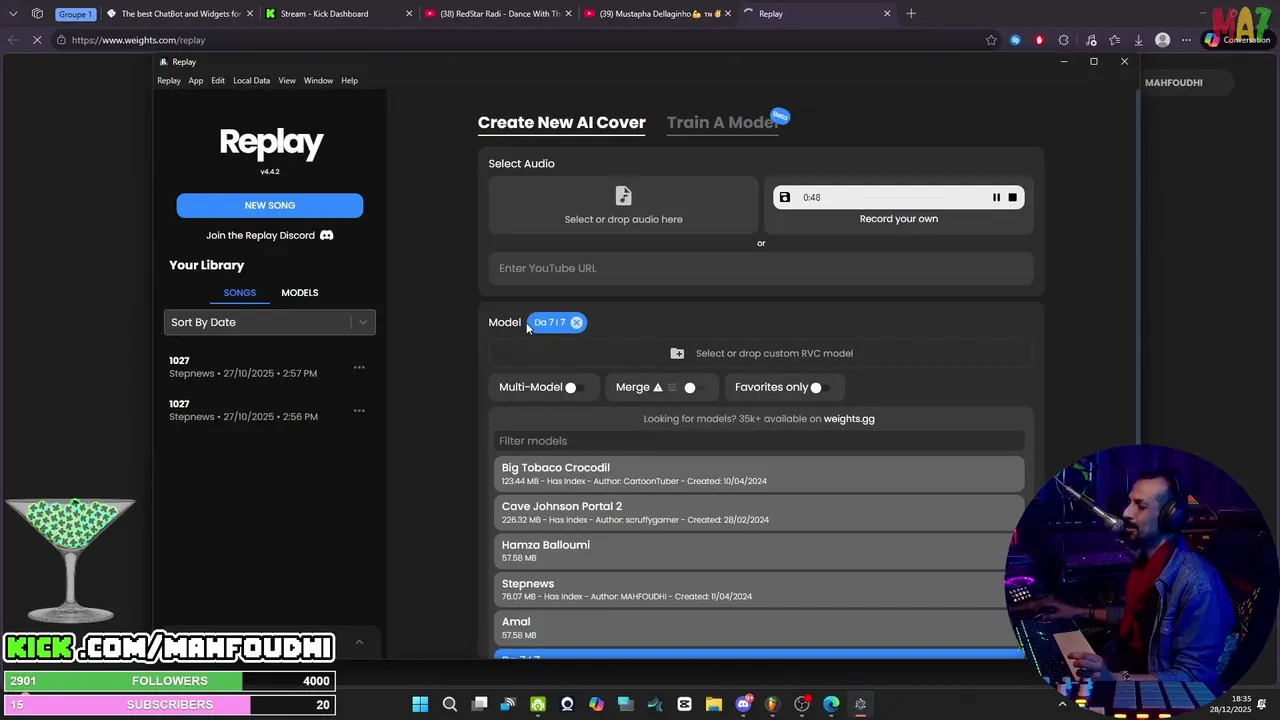1280x720 pixels.
Task: Open the Discord icon beside Join the Replay Discord
Action: tap(326, 235)
